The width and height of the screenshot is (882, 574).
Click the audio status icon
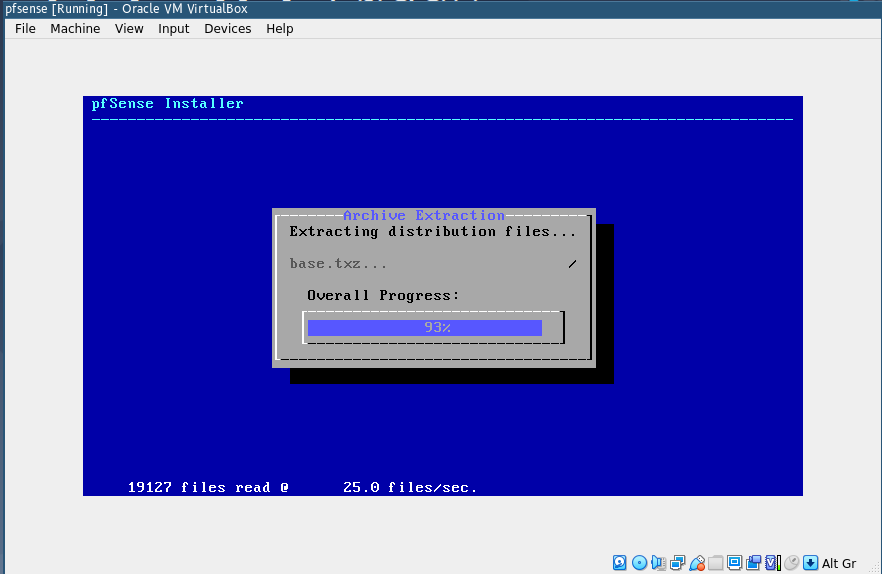[659, 563]
